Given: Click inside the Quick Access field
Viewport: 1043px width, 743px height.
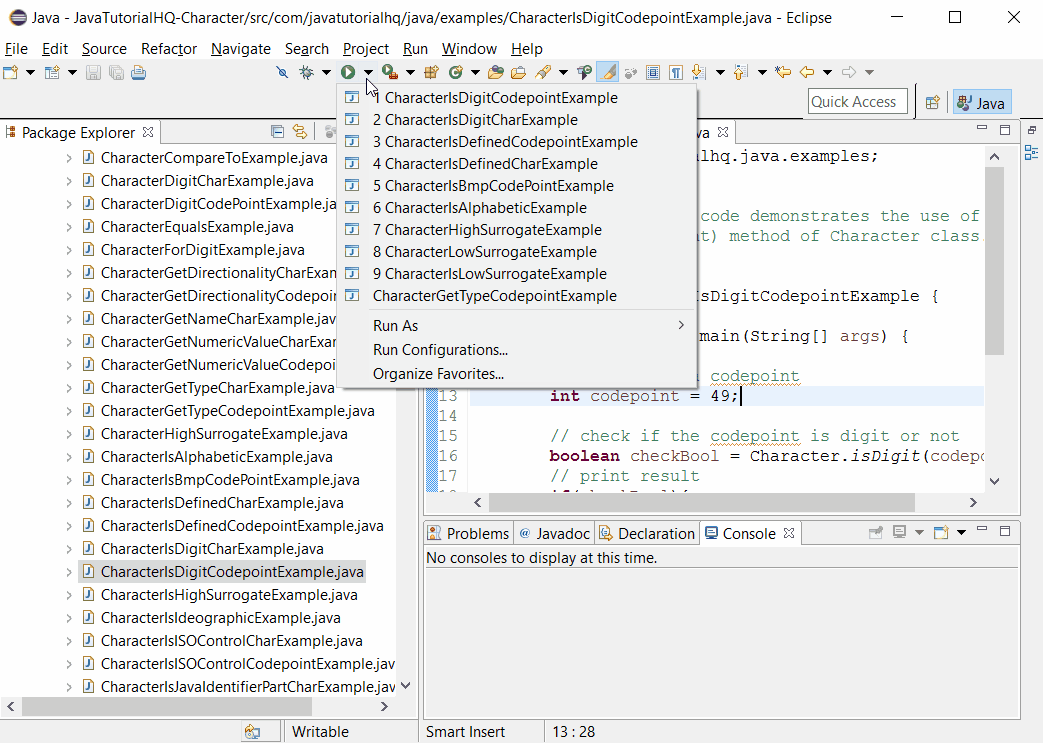Looking at the screenshot, I should coord(857,101).
